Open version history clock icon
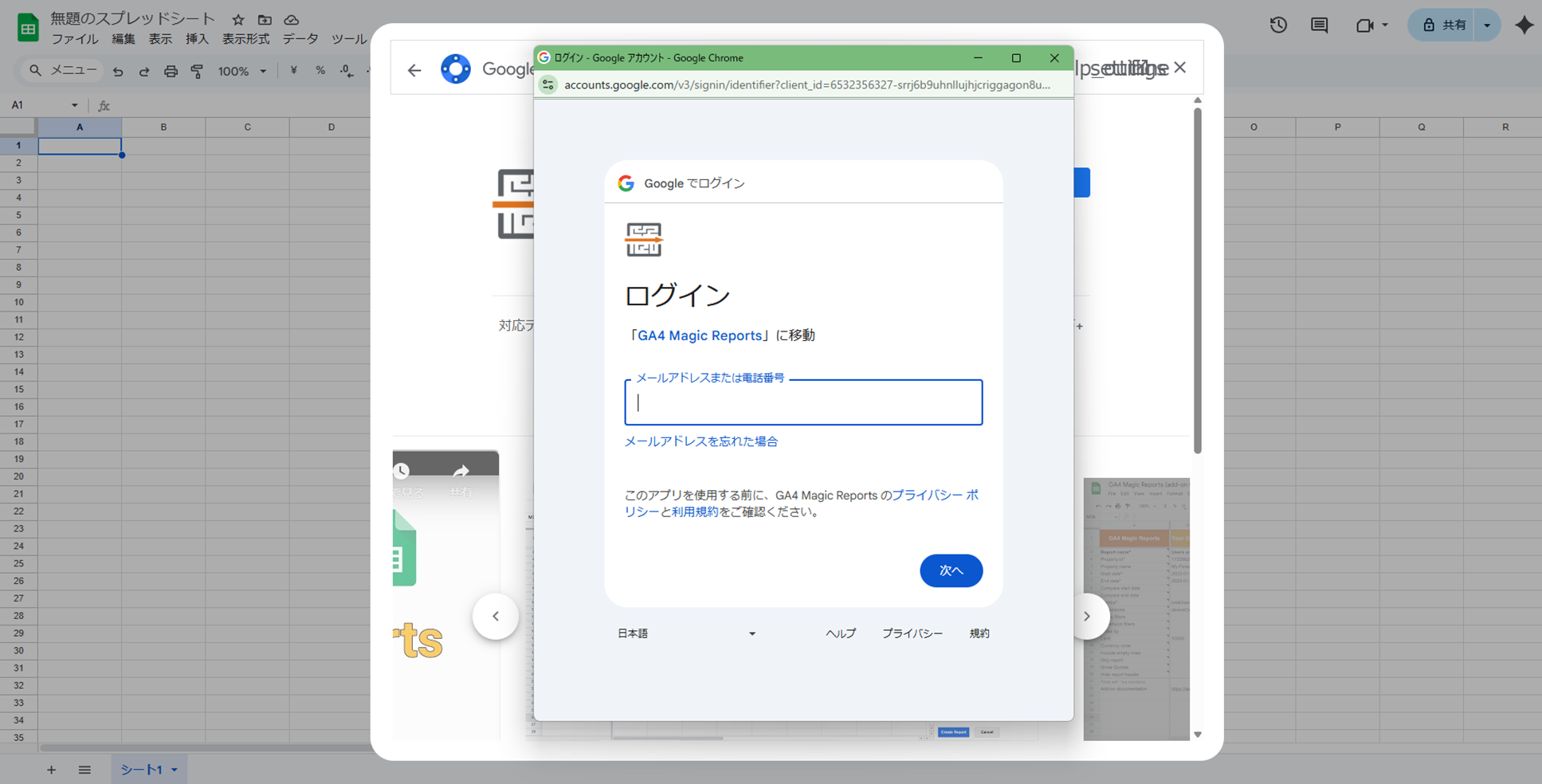This screenshot has width=1542, height=784. (x=1278, y=25)
